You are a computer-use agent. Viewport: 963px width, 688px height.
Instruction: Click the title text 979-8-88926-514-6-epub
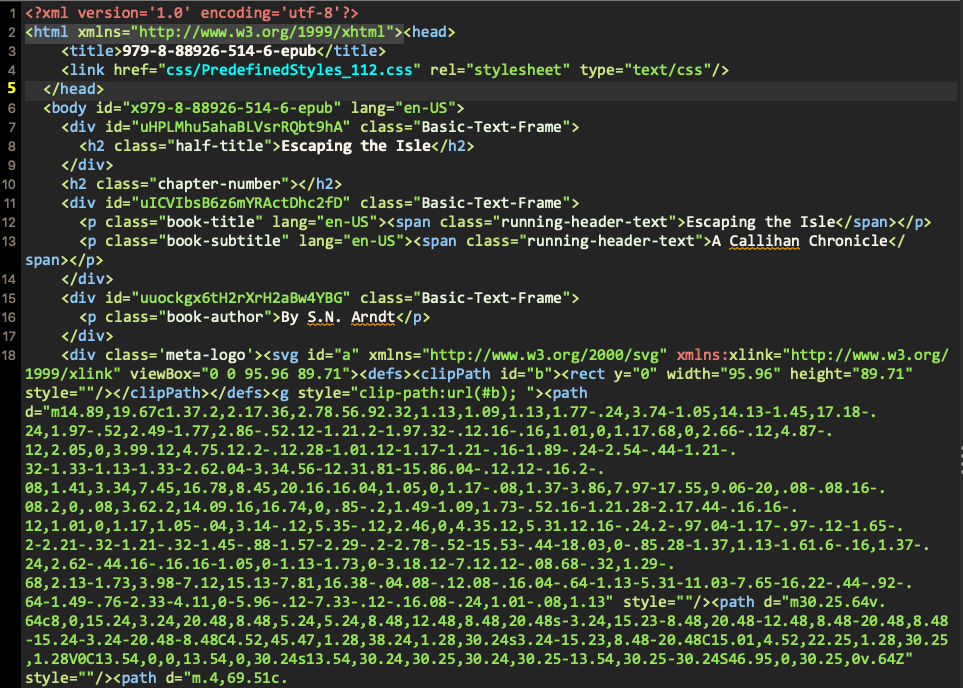click(x=219, y=50)
